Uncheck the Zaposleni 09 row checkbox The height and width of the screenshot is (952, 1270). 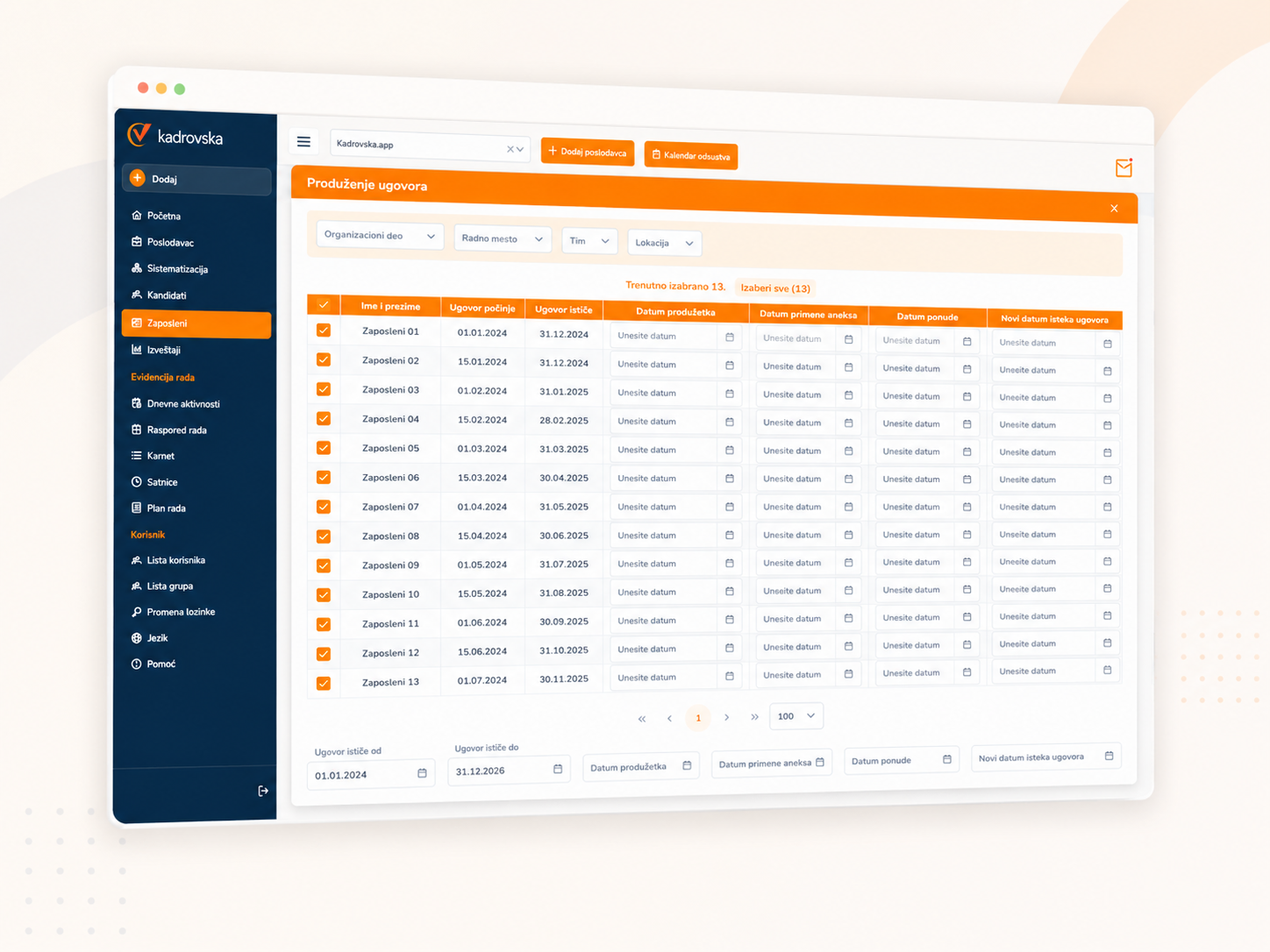tap(324, 565)
